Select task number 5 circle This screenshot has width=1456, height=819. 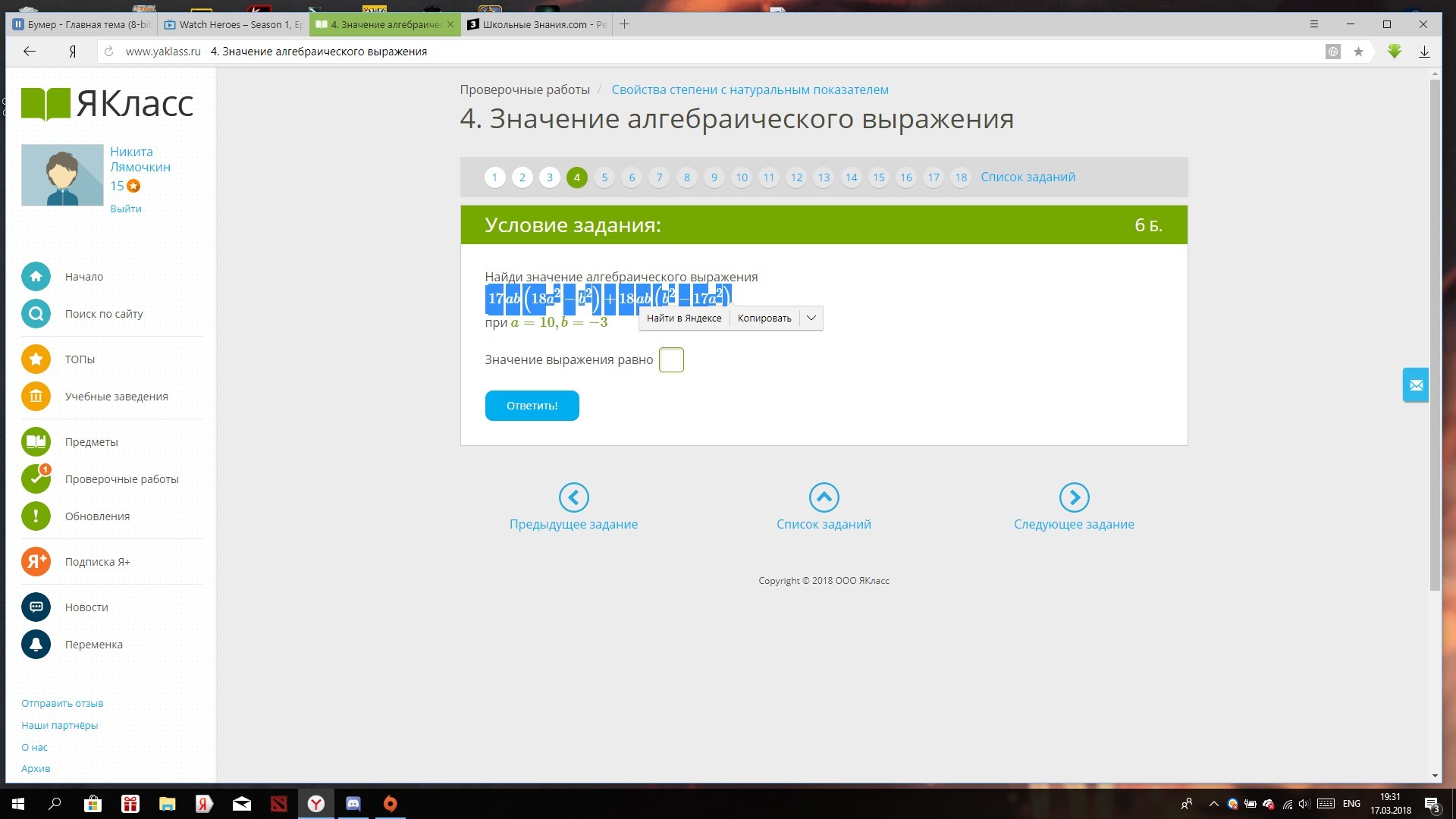point(604,177)
